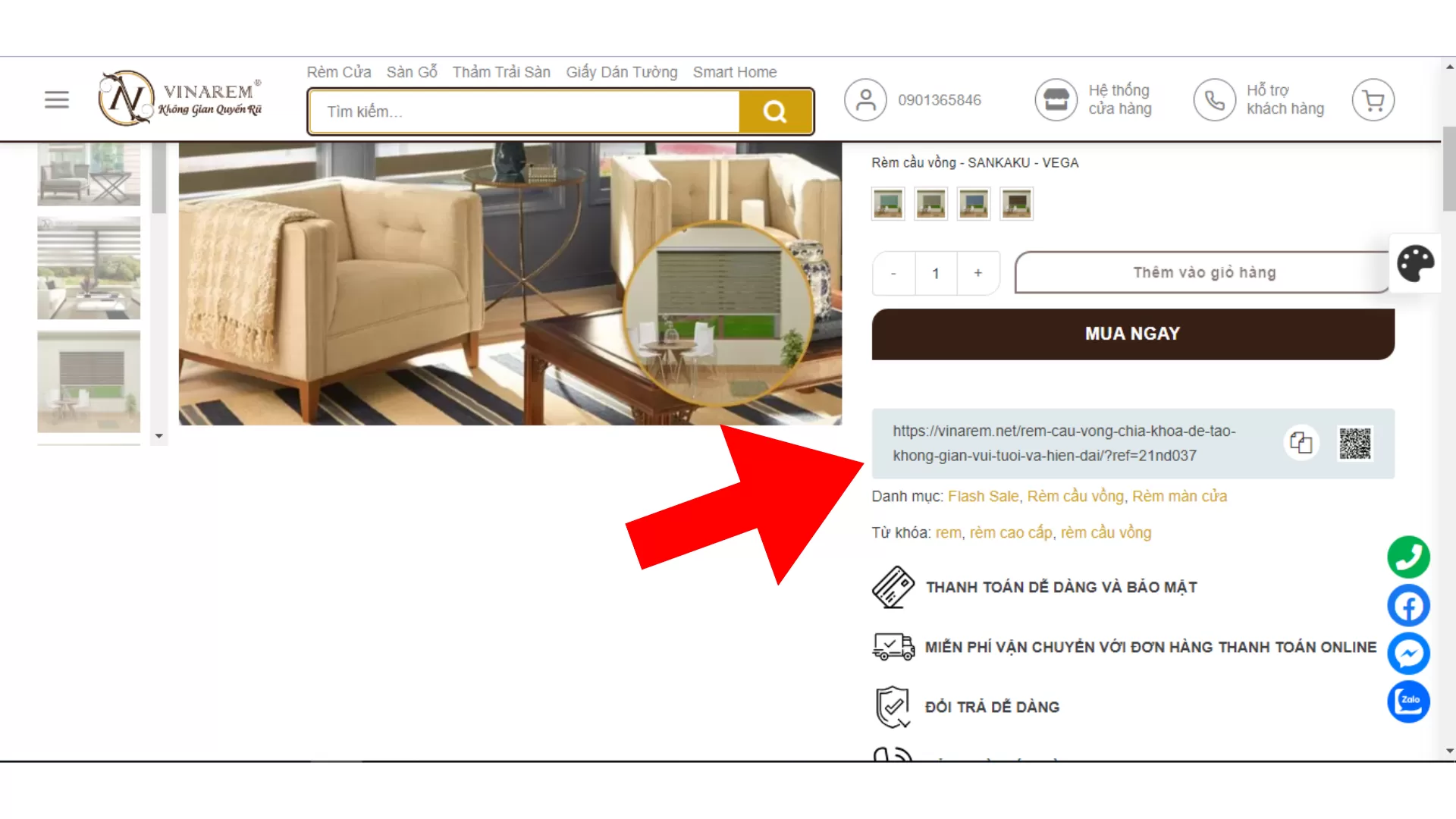The image size is (1456, 819).
Task: Open the Zalo chat button
Action: pos(1409,701)
